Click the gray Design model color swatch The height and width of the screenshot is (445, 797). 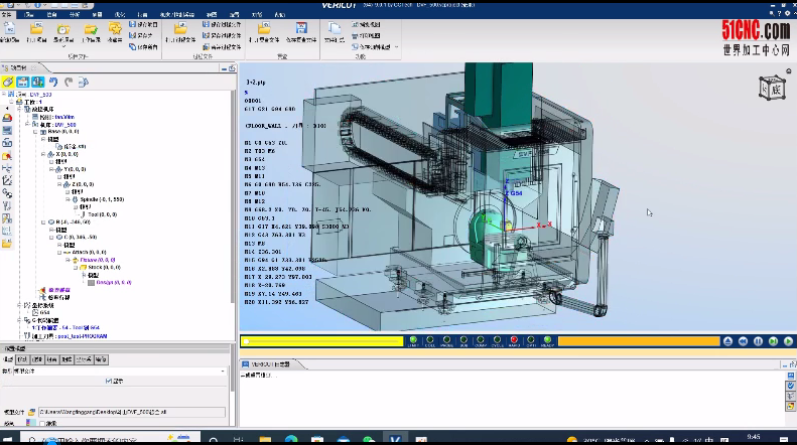(x=89, y=282)
